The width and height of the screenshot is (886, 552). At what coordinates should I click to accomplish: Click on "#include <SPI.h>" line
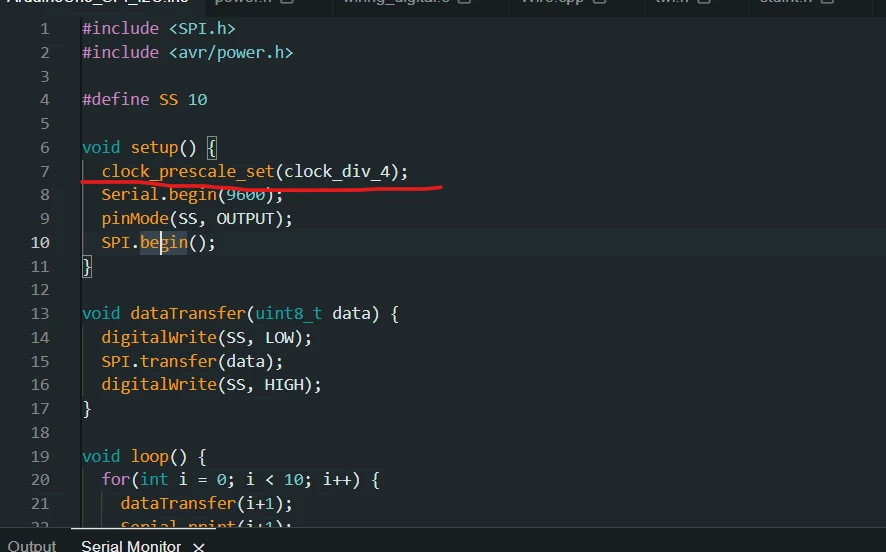159,28
